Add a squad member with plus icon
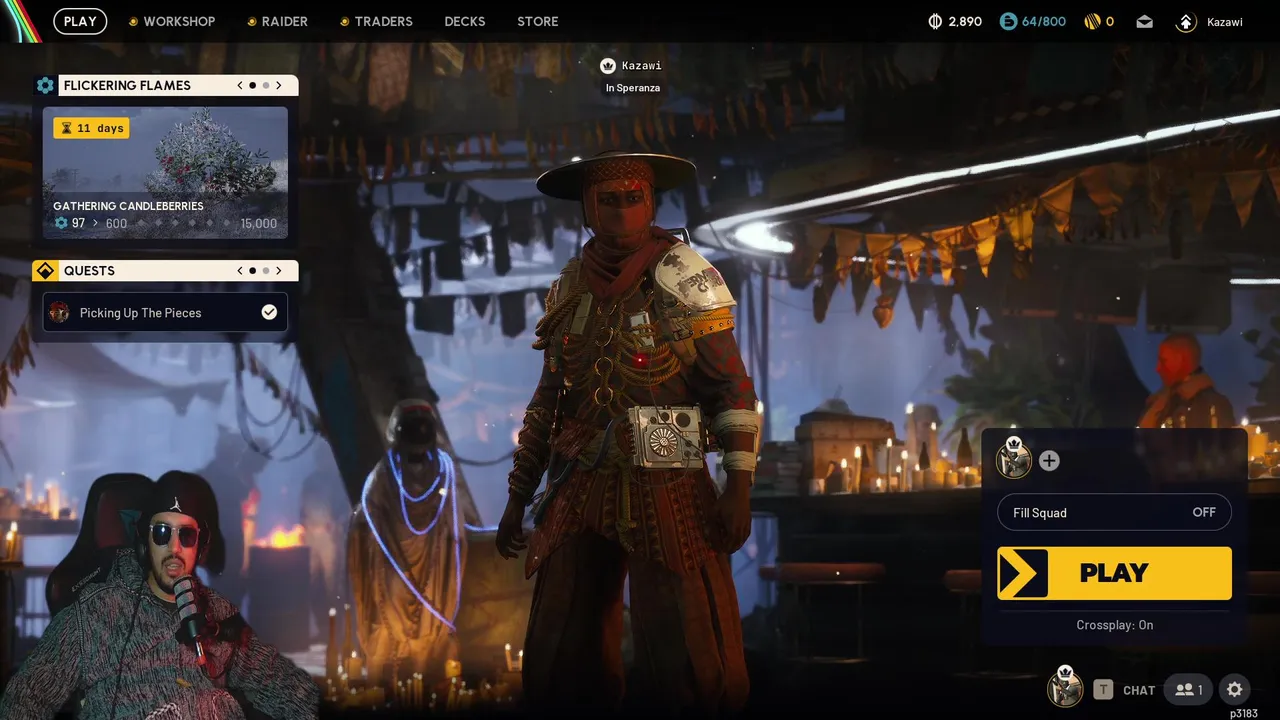1280x720 pixels. tap(1049, 461)
